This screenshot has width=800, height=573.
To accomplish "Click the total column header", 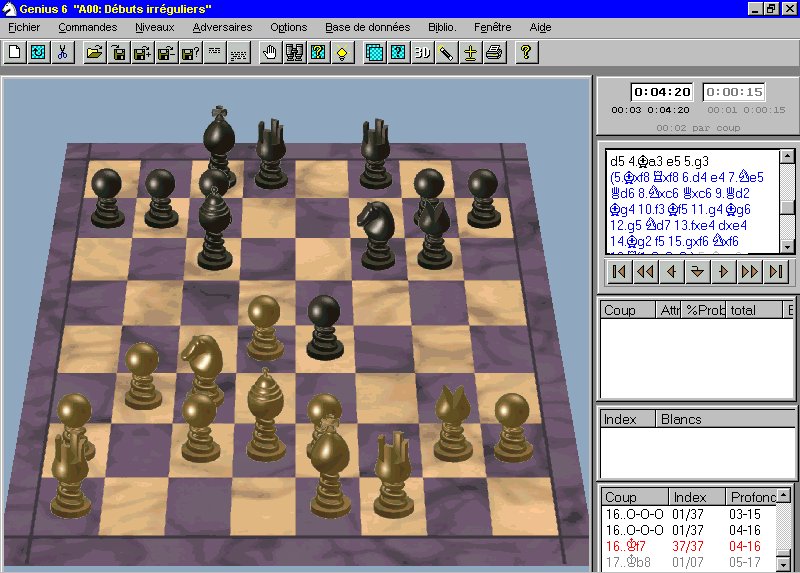I will (754, 310).
